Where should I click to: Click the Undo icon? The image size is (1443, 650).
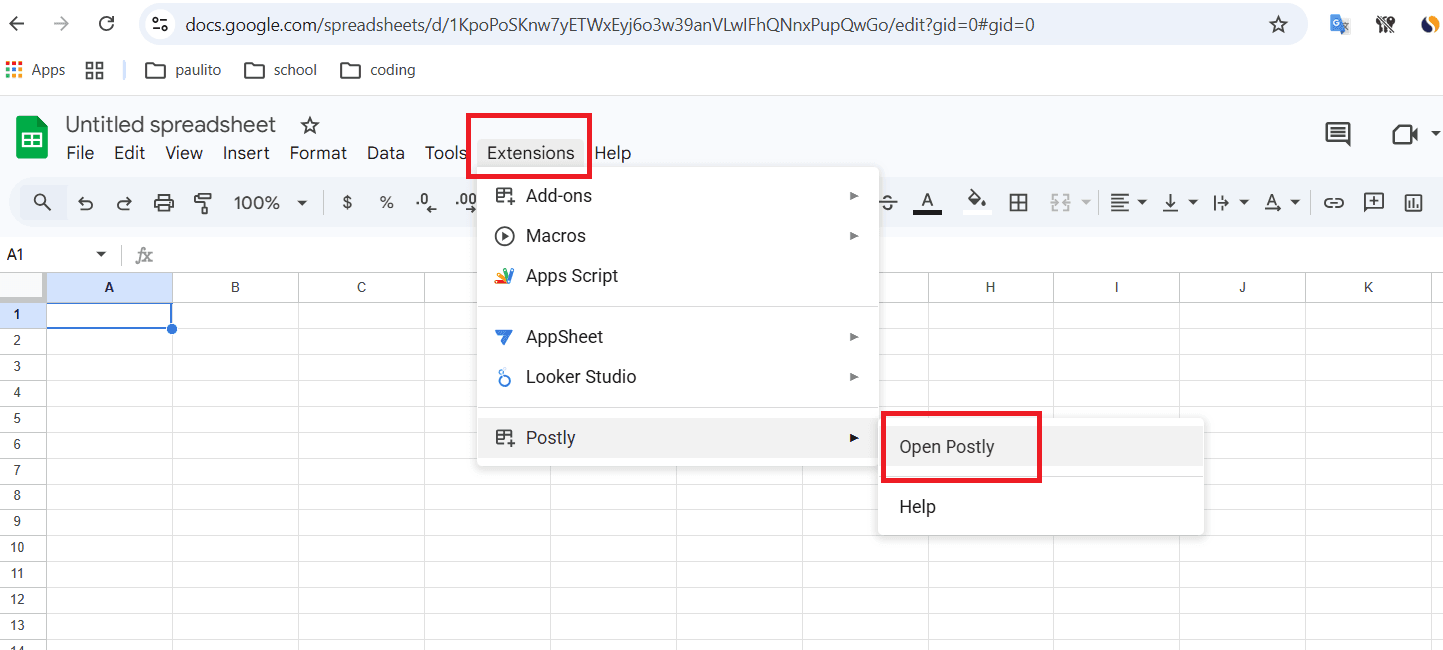[x=85, y=202]
